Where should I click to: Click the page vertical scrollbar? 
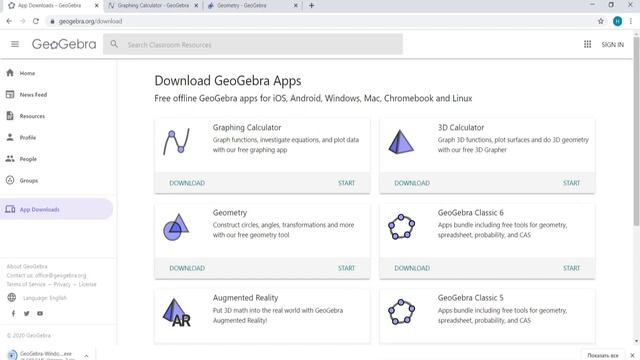[636, 131]
